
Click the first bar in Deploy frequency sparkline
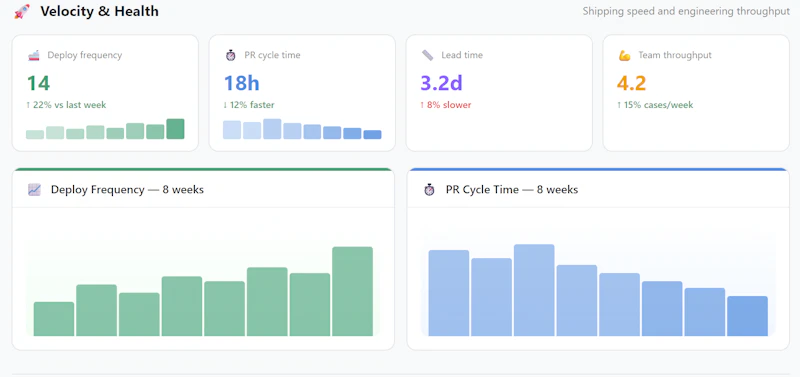pos(35,135)
